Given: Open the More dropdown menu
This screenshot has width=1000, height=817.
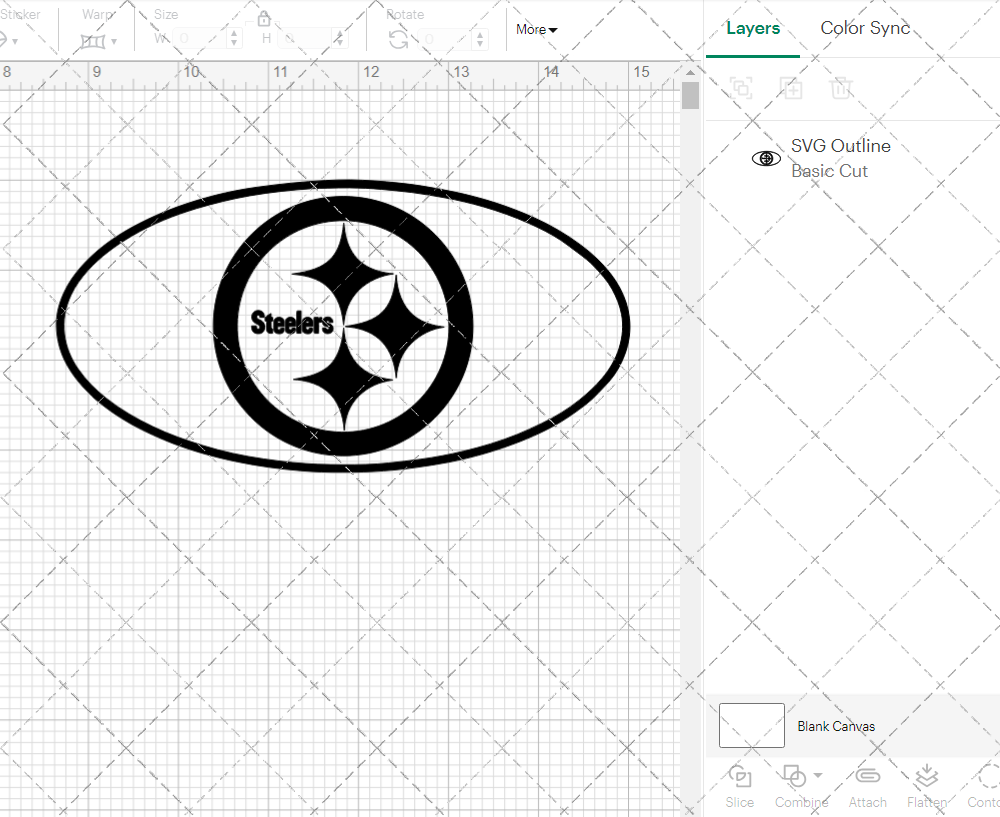Looking at the screenshot, I should (537, 30).
